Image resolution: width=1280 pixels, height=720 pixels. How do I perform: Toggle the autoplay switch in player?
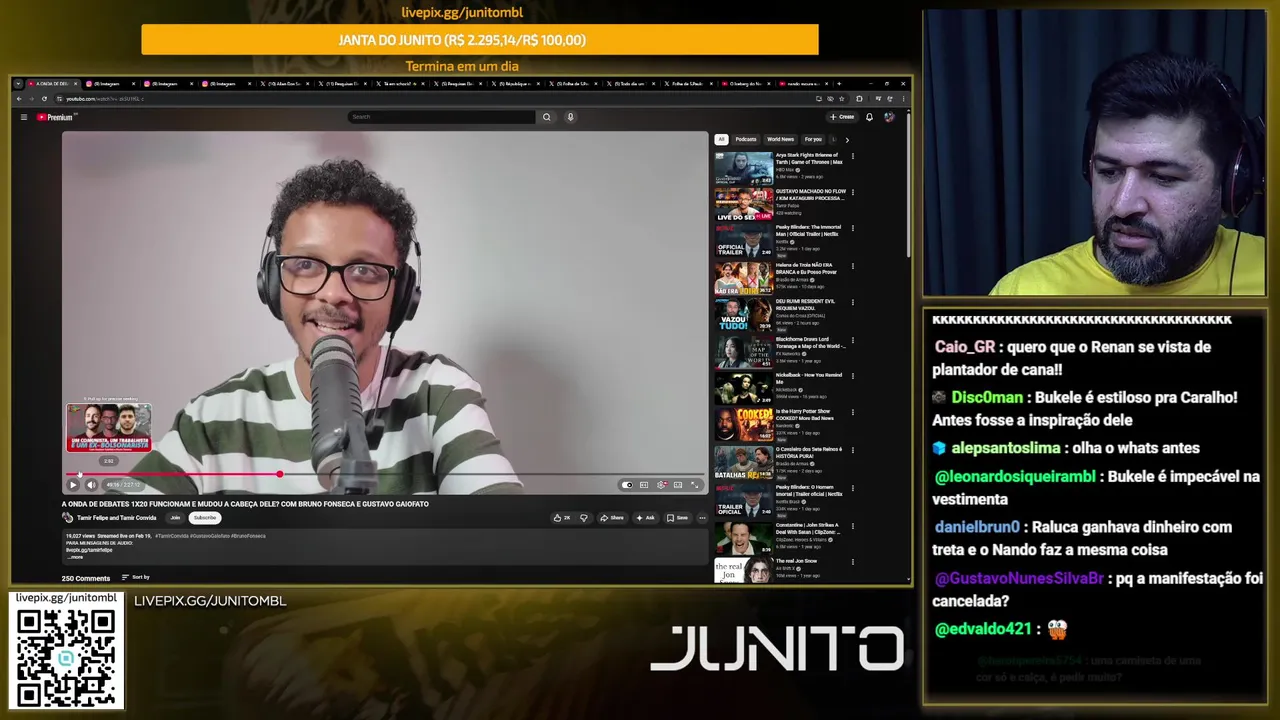(x=627, y=485)
